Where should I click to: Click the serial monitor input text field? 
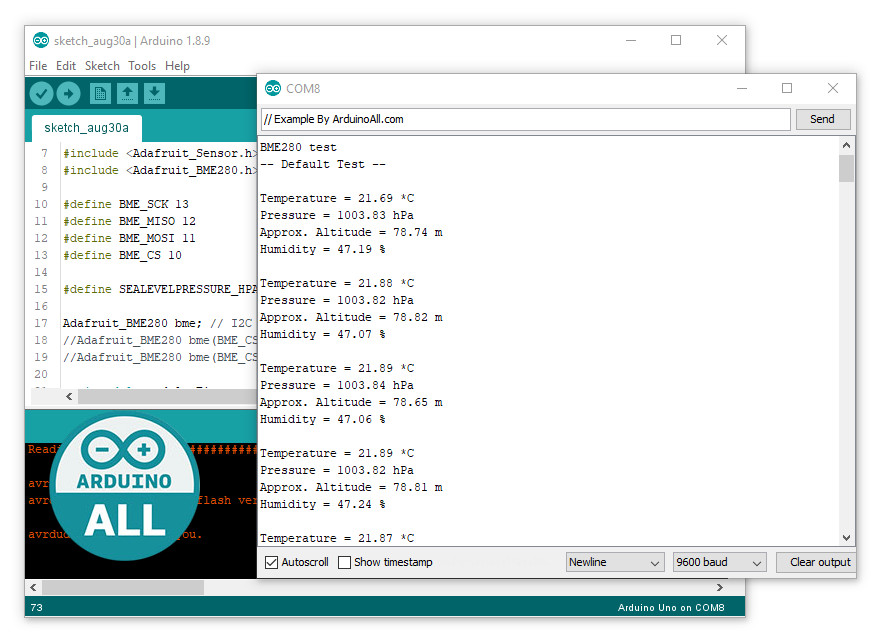point(525,119)
